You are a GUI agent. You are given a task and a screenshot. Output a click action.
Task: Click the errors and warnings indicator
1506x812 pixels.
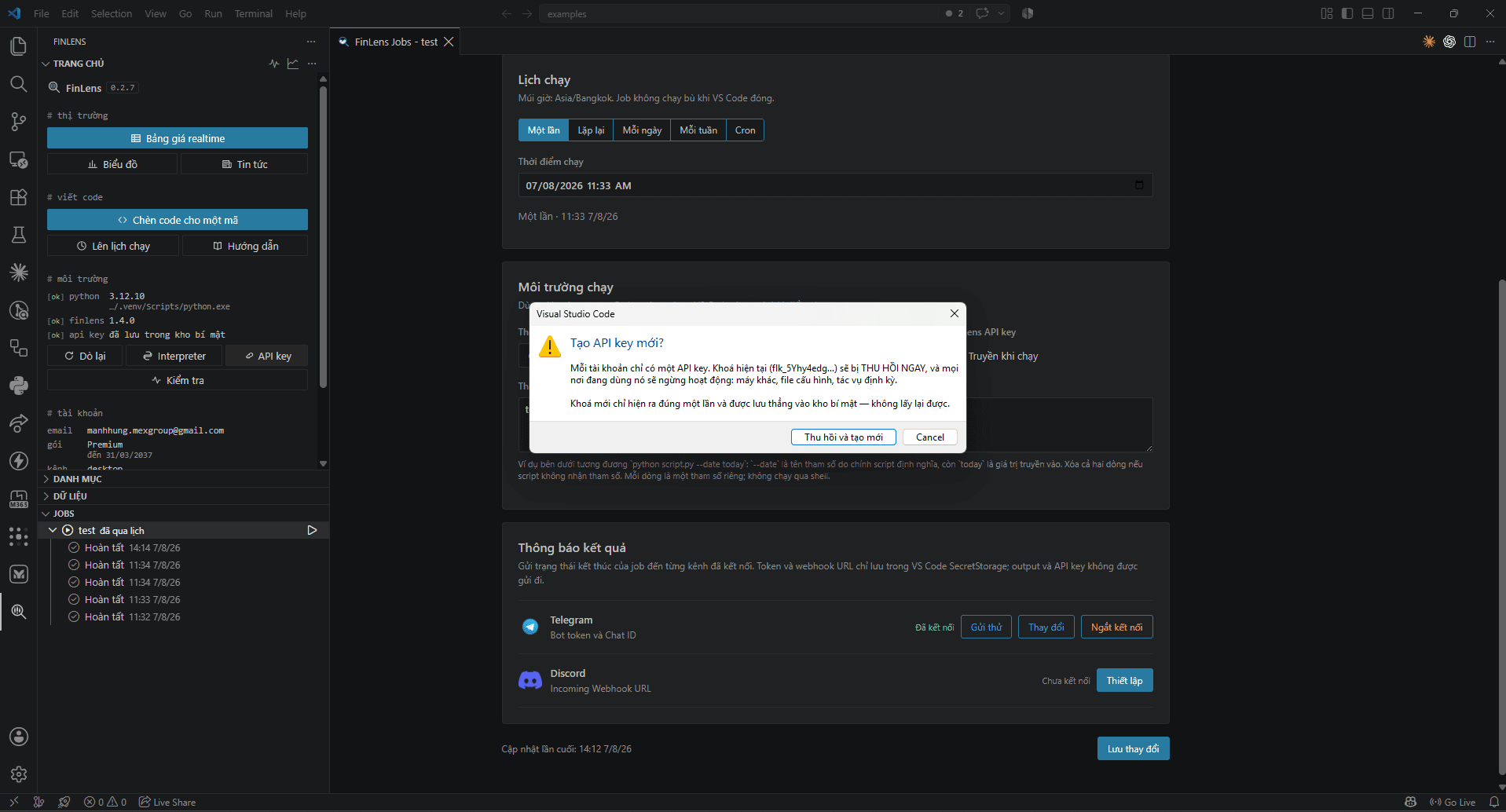tap(105, 802)
